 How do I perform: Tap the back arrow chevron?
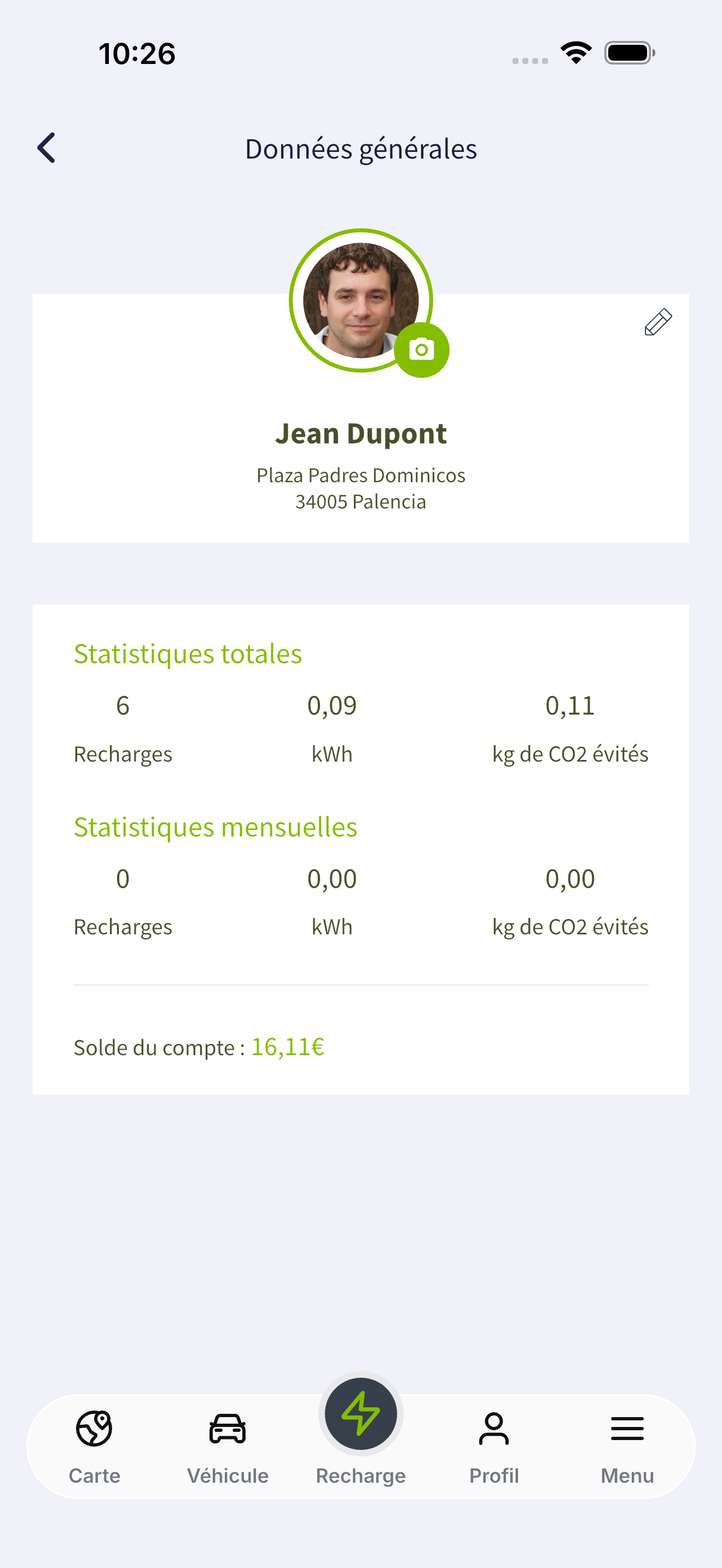coord(46,148)
